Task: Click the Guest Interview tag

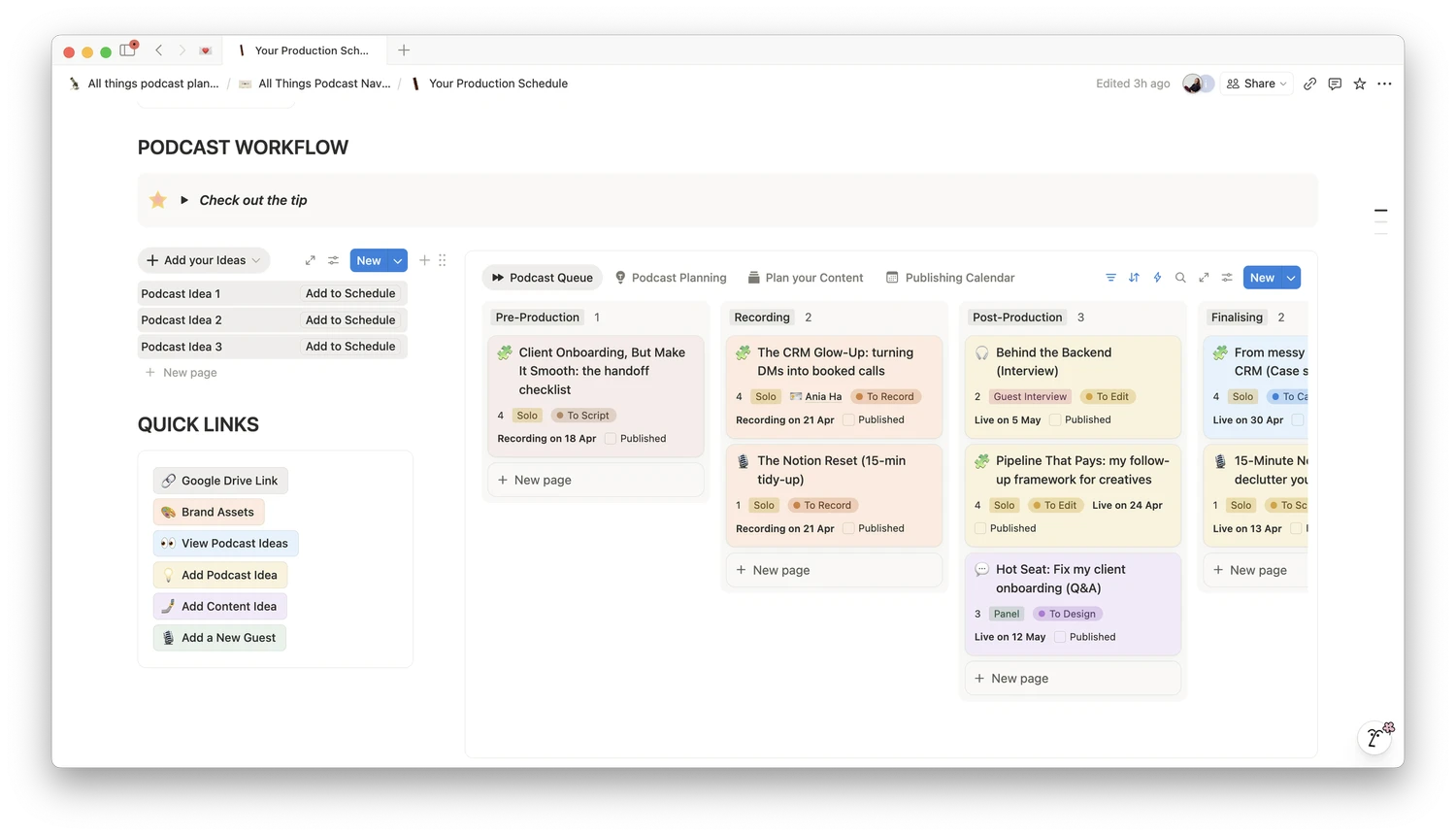Action: tap(1030, 397)
